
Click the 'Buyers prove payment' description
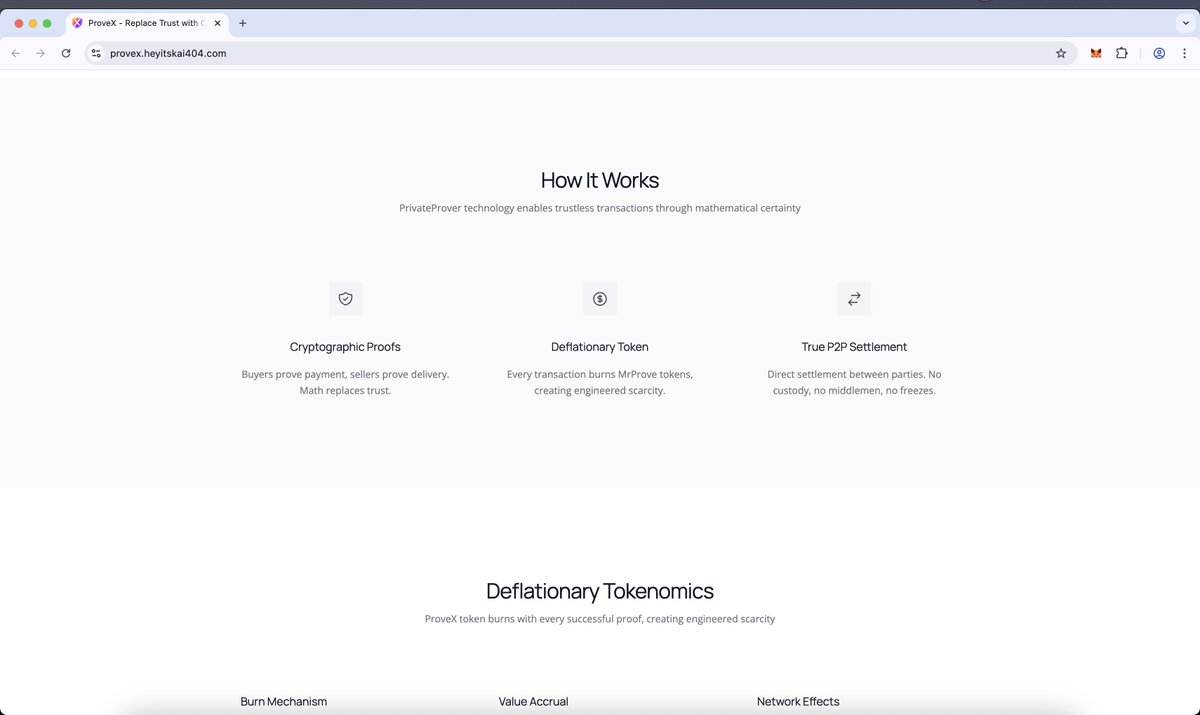[x=345, y=382]
